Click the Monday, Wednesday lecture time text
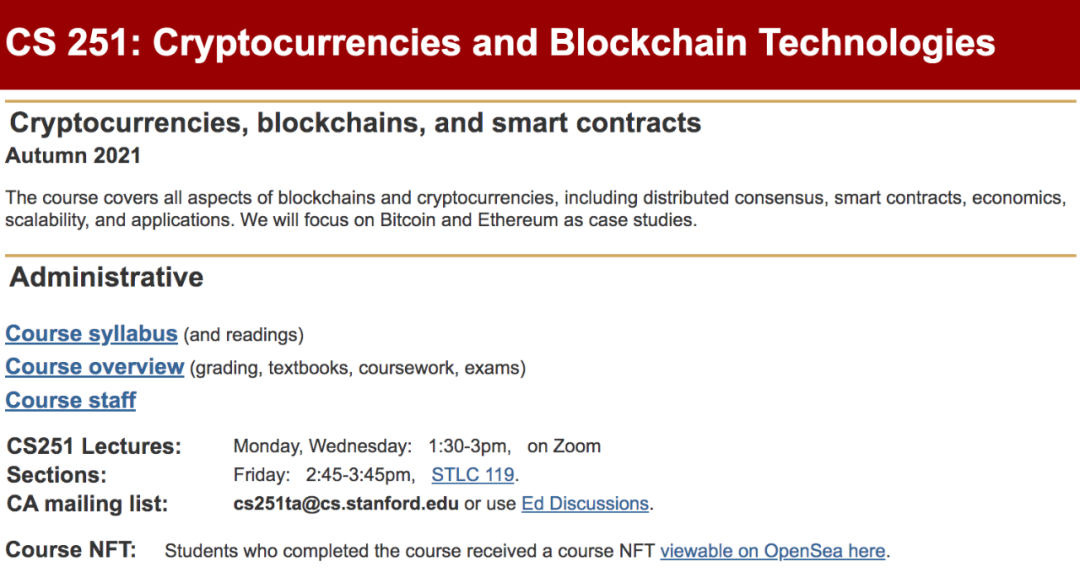The width and height of the screenshot is (1080, 578). pyautogui.click(x=372, y=446)
